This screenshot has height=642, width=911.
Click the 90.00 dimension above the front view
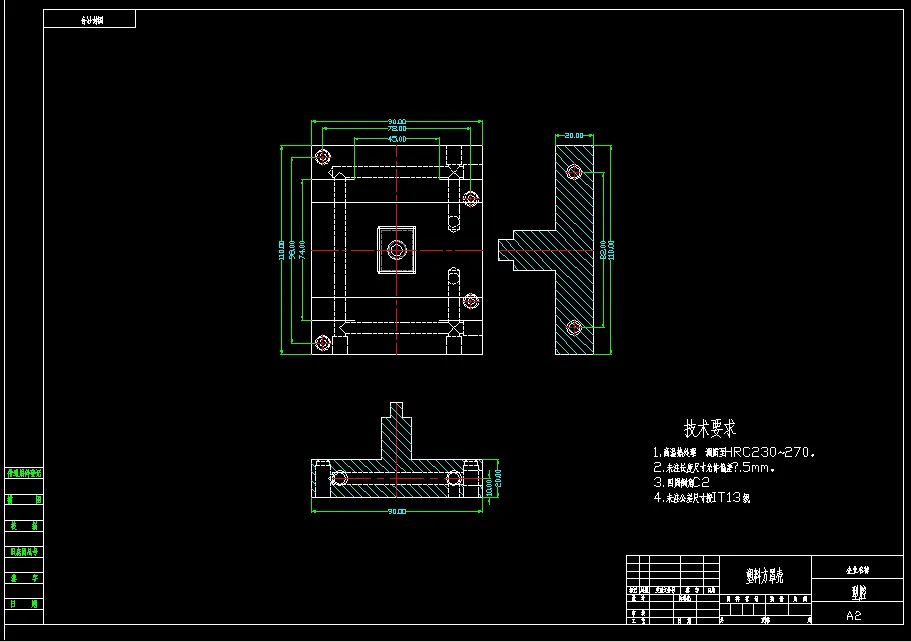[x=397, y=122]
